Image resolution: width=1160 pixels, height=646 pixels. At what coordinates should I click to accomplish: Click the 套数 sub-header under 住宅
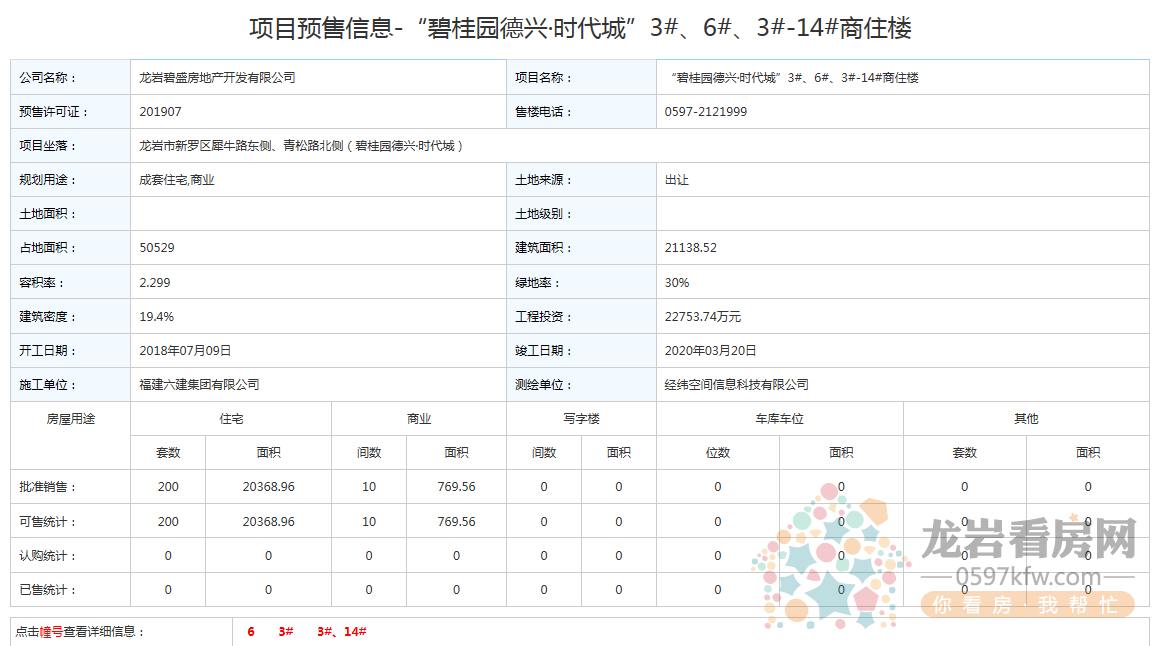click(168, 452)
